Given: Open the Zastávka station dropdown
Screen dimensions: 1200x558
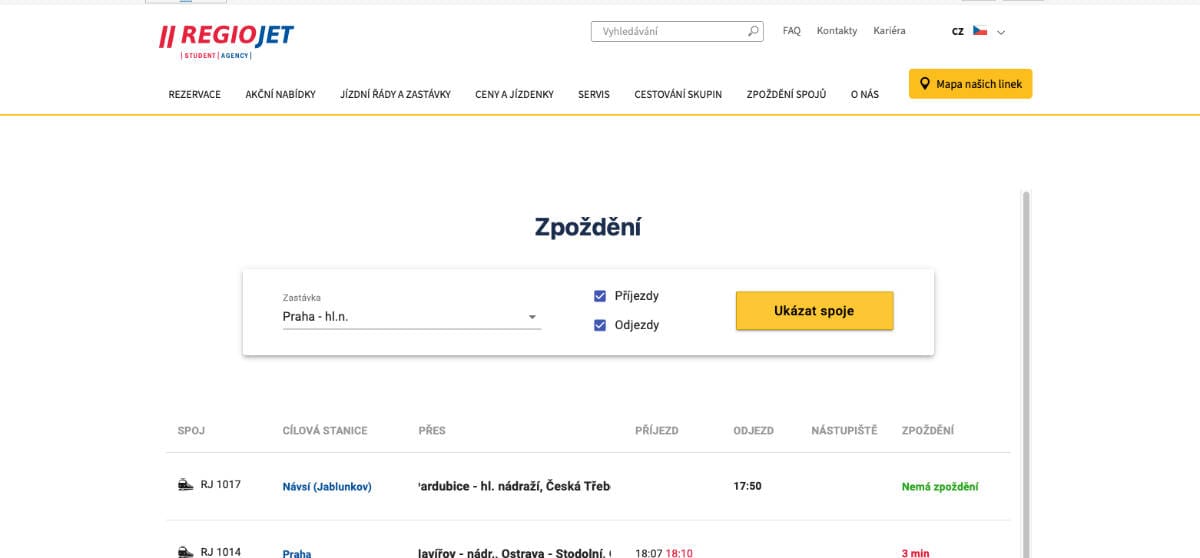Looking at the screenshot, I should click(412, 316).
